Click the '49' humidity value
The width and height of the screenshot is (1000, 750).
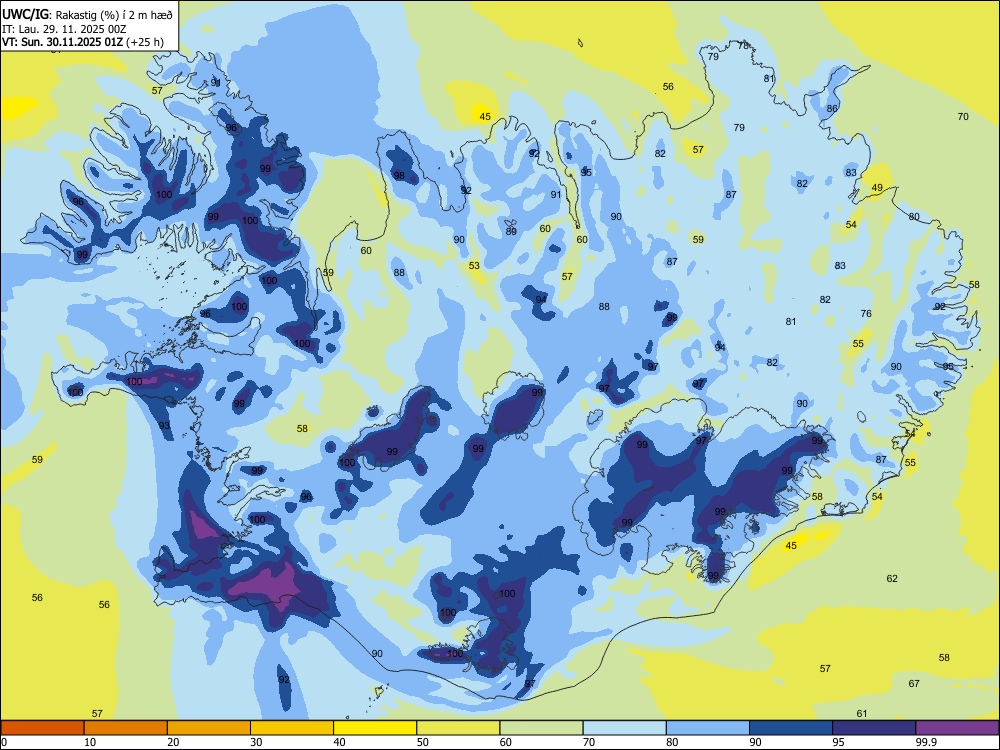tap(877, 188)
